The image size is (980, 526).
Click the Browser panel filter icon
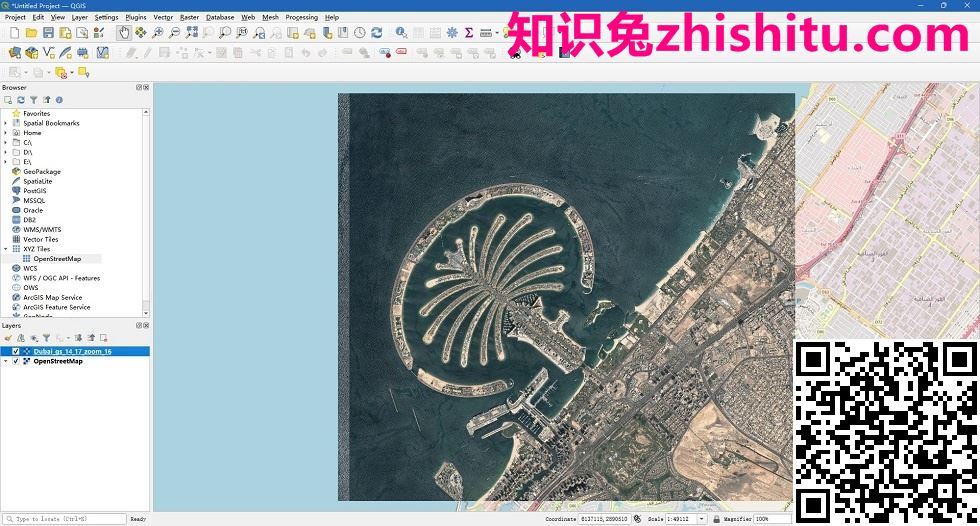point(34,100)
